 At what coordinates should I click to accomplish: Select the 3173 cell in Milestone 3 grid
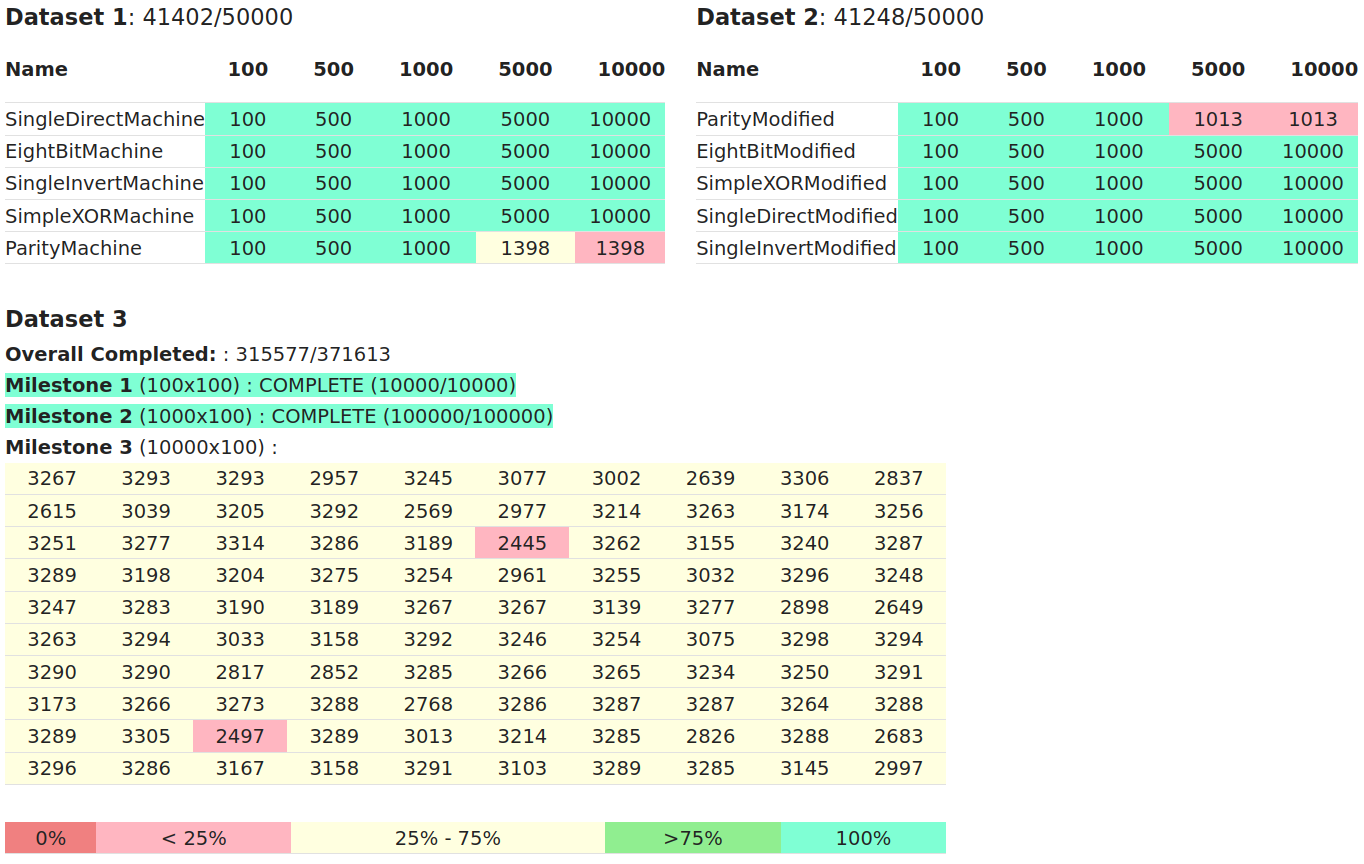click(52, 704)
